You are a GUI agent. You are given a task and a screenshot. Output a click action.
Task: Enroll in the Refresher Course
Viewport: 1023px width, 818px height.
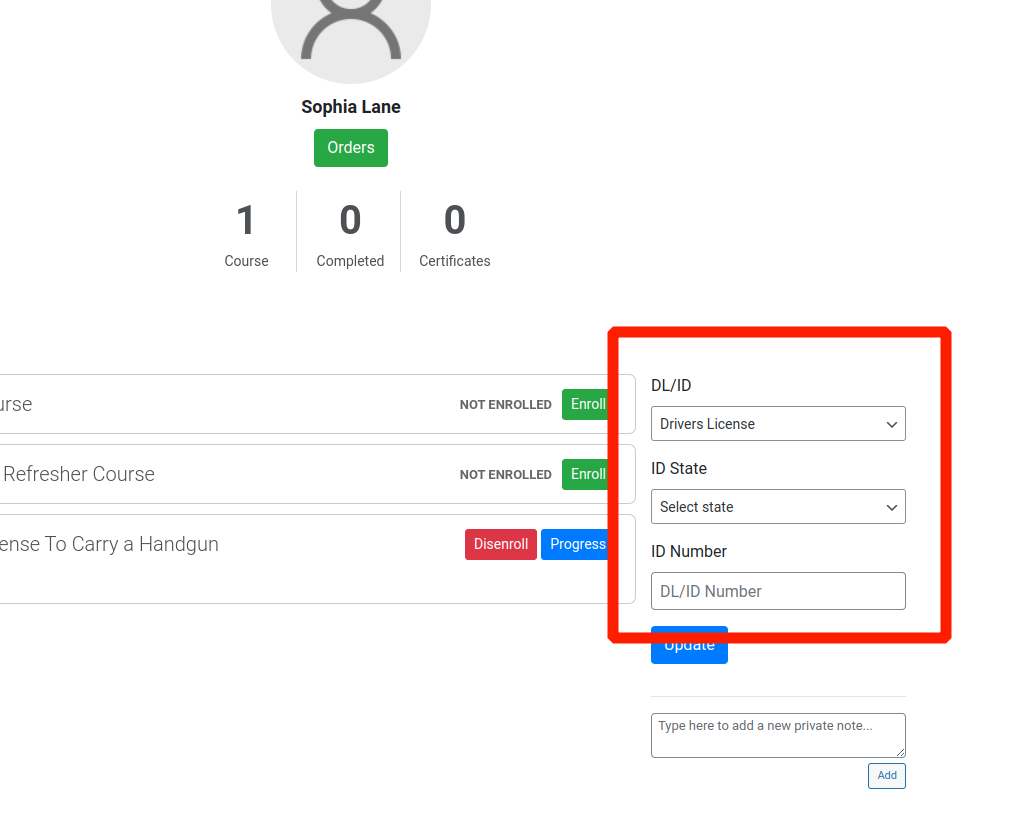click(586, 474)
